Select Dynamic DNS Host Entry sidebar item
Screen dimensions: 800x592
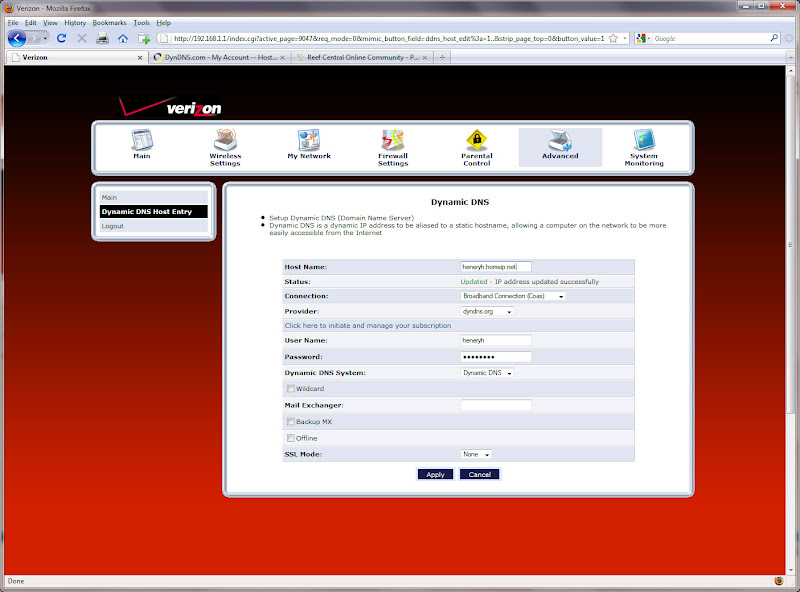(154, 211)
